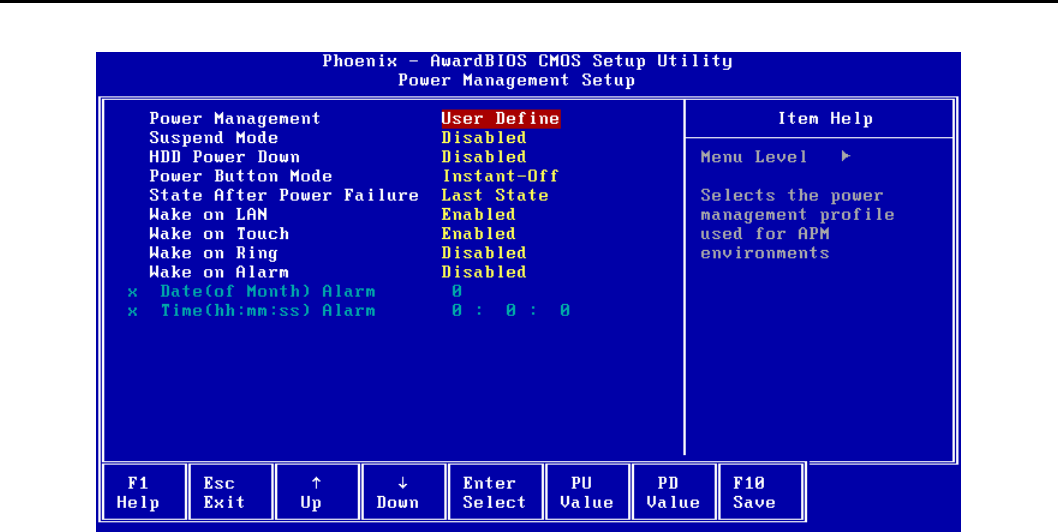Click the Menu Level text
The image size is (1058, 532).
click(754, 157)
